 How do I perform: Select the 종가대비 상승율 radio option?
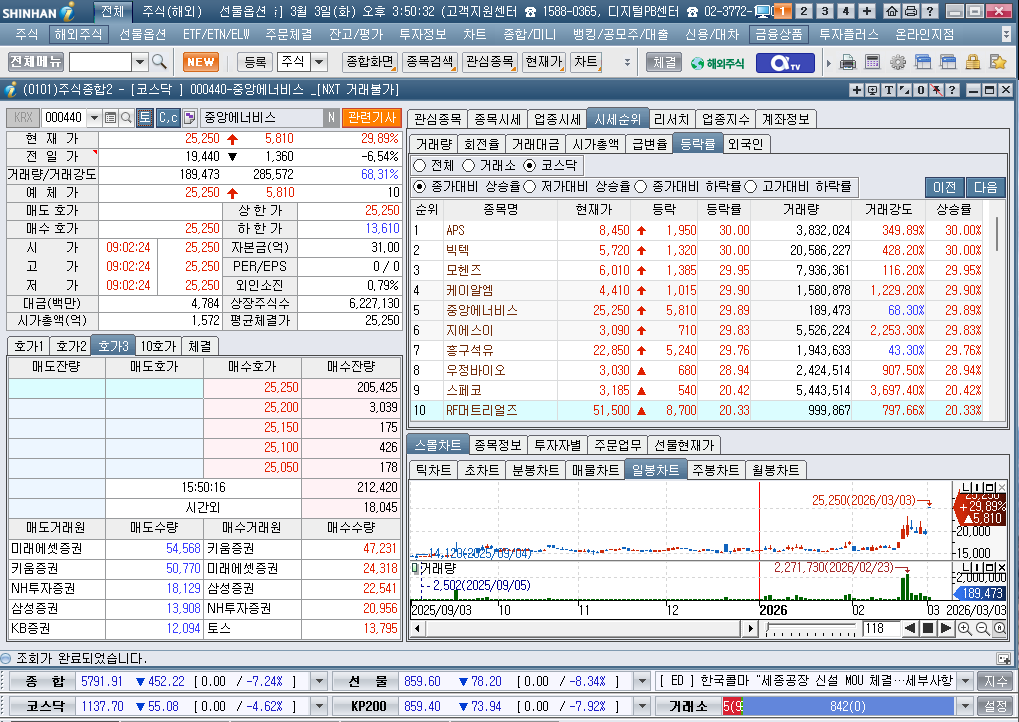(420, 187)
